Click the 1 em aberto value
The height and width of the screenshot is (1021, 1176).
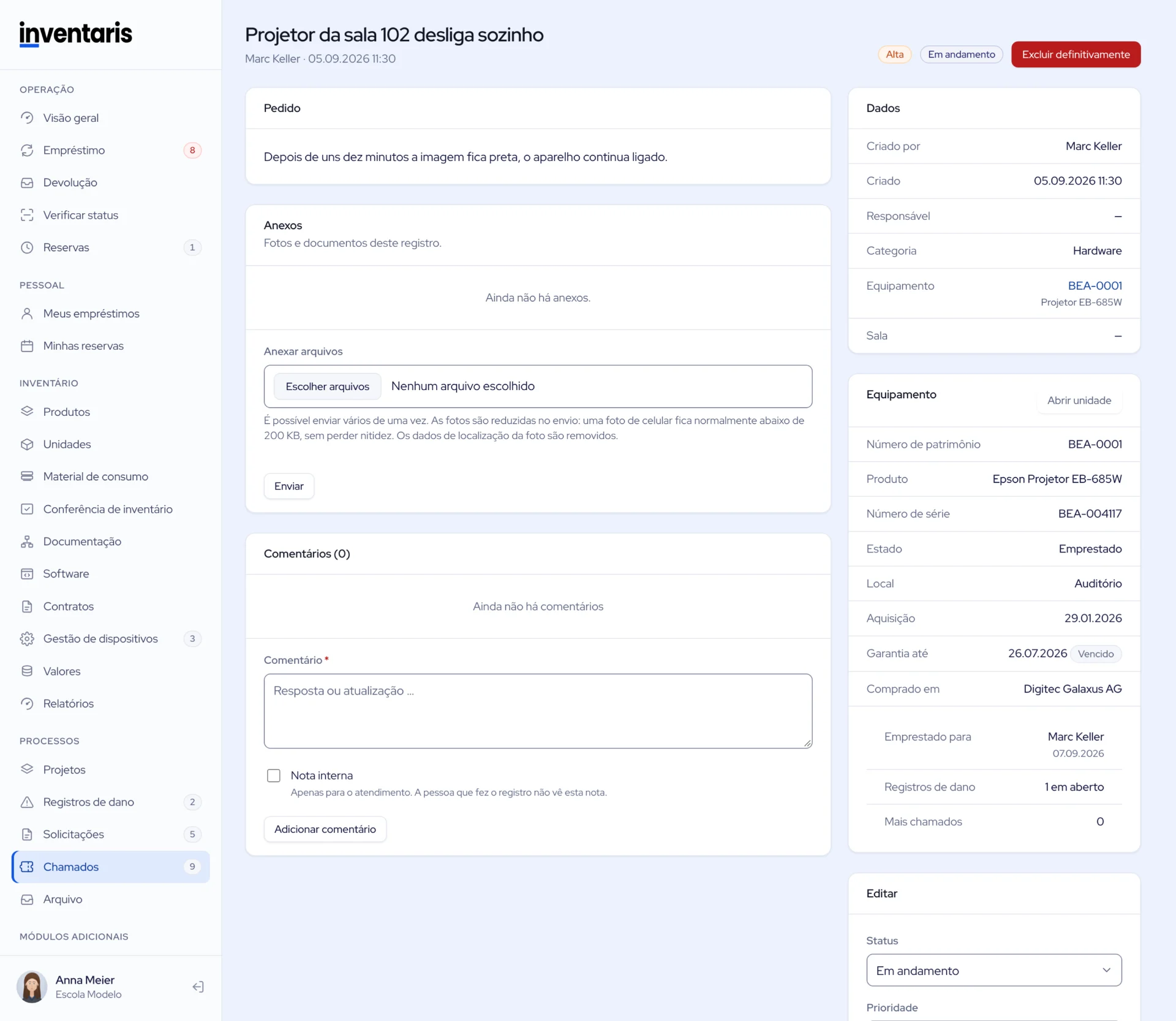coord(1074,787)
